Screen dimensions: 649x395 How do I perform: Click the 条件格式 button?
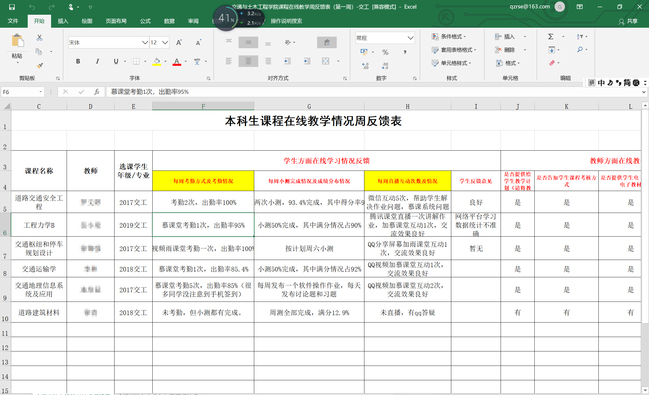(449, 36)
